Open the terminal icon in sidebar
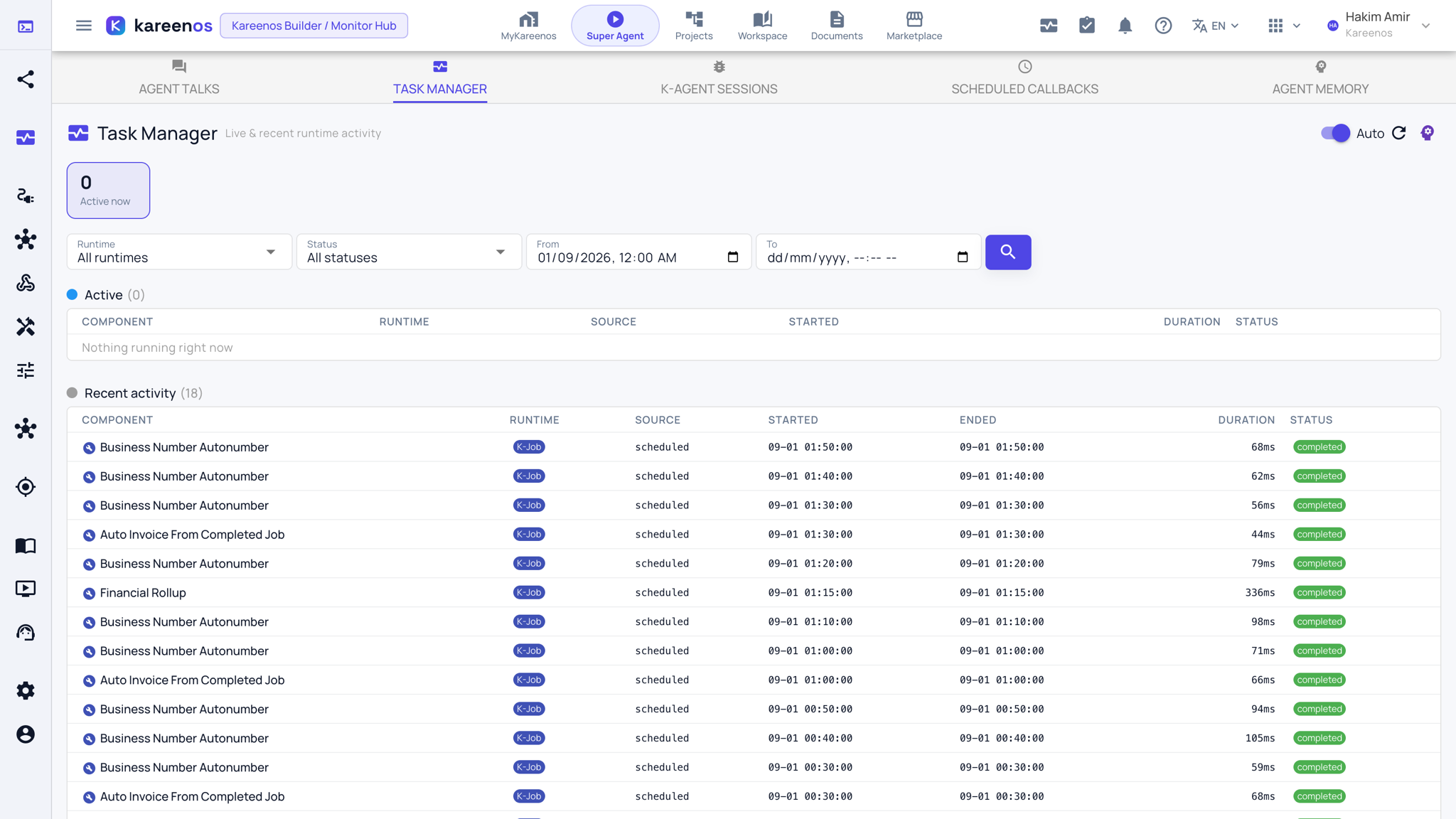Viewport: 1456px width, 819px height. point(26,26)
